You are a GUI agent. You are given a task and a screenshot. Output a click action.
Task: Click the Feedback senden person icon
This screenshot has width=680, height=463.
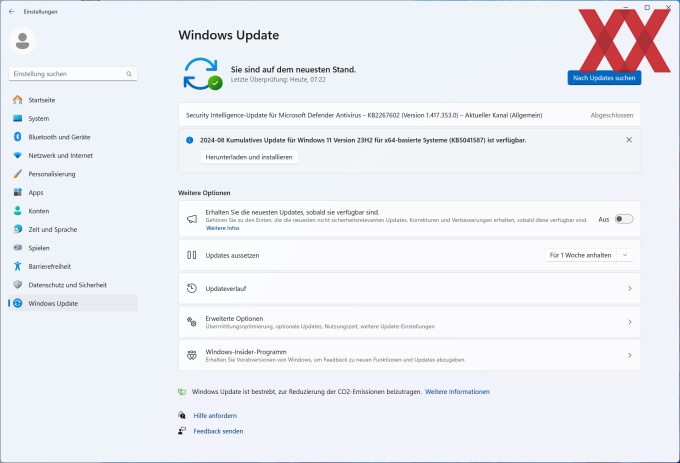coord(182,431)
